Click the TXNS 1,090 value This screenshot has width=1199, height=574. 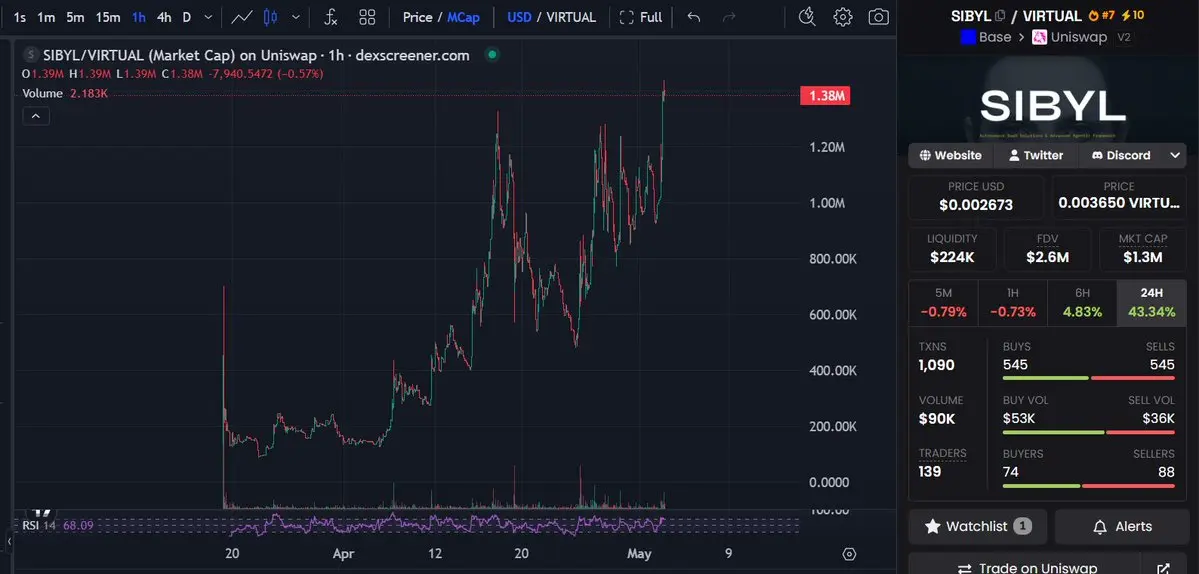coord(937,365)
